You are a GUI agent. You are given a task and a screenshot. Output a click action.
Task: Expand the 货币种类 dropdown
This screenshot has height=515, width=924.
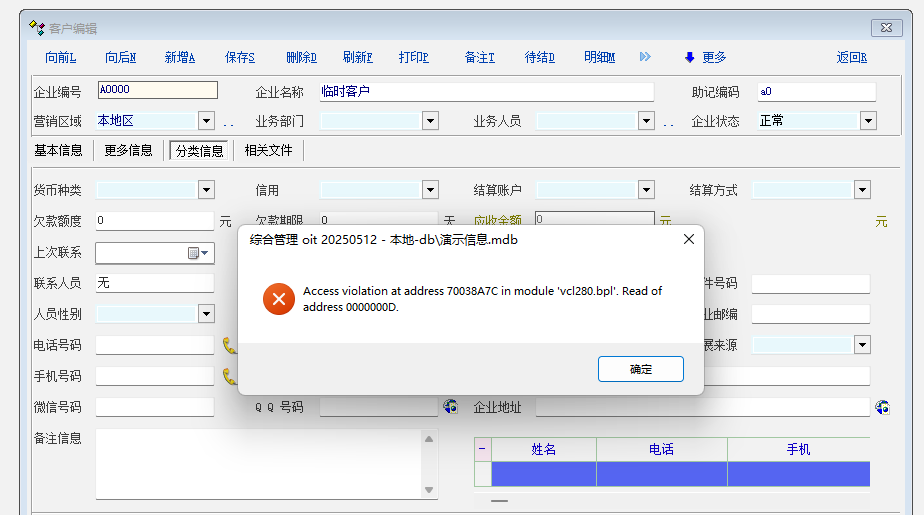click(x=206, y=190)
